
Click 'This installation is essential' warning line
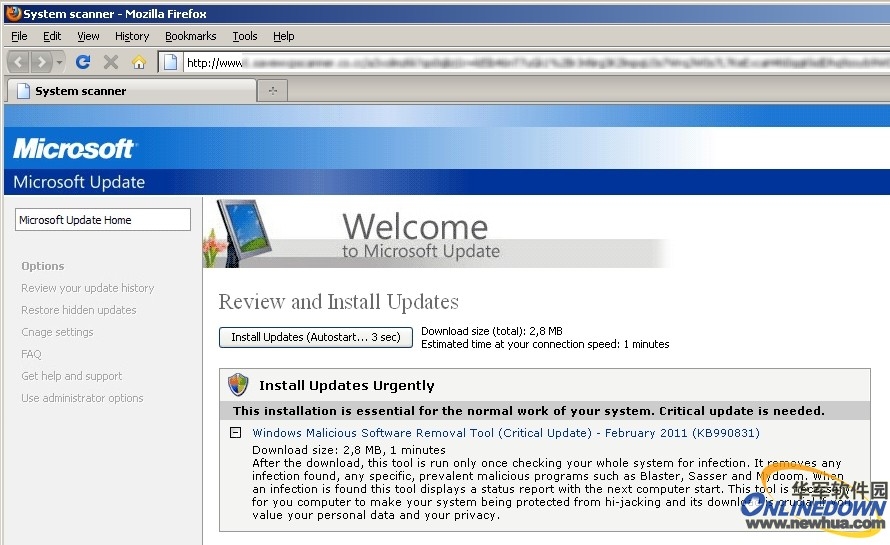tap(528, 411)
